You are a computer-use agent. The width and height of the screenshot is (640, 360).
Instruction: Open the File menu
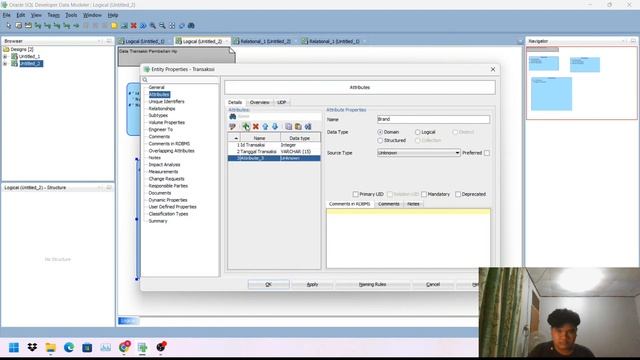coord(7,15)
